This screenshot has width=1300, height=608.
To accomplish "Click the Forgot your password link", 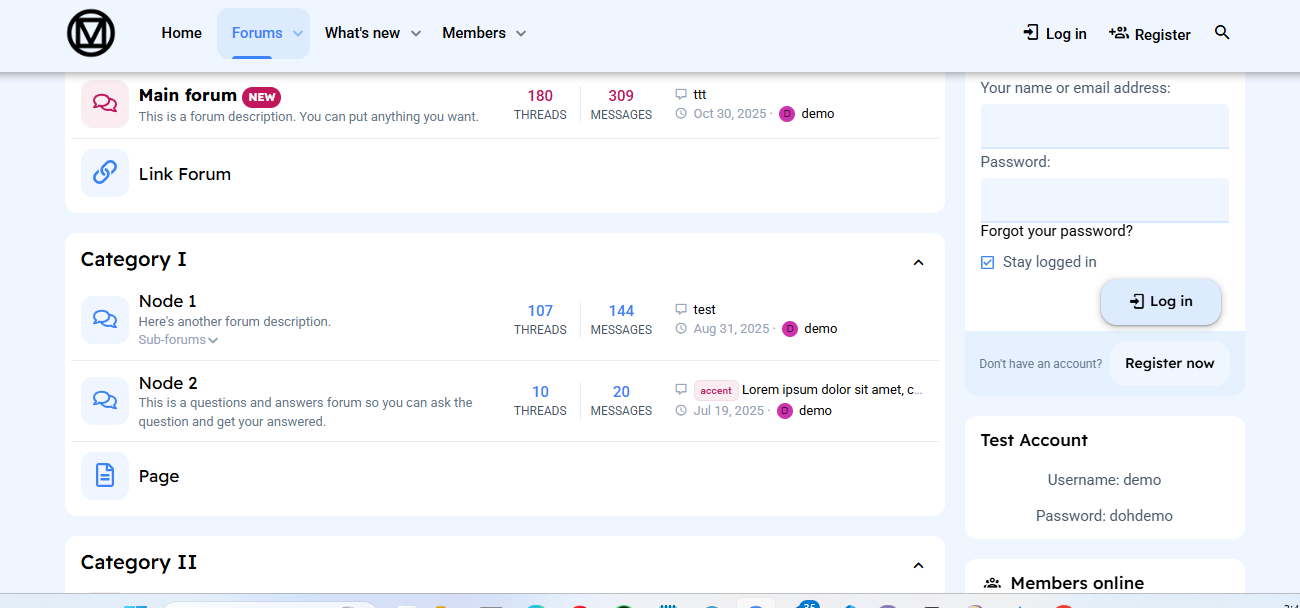I will click(x=1056, y=231).
